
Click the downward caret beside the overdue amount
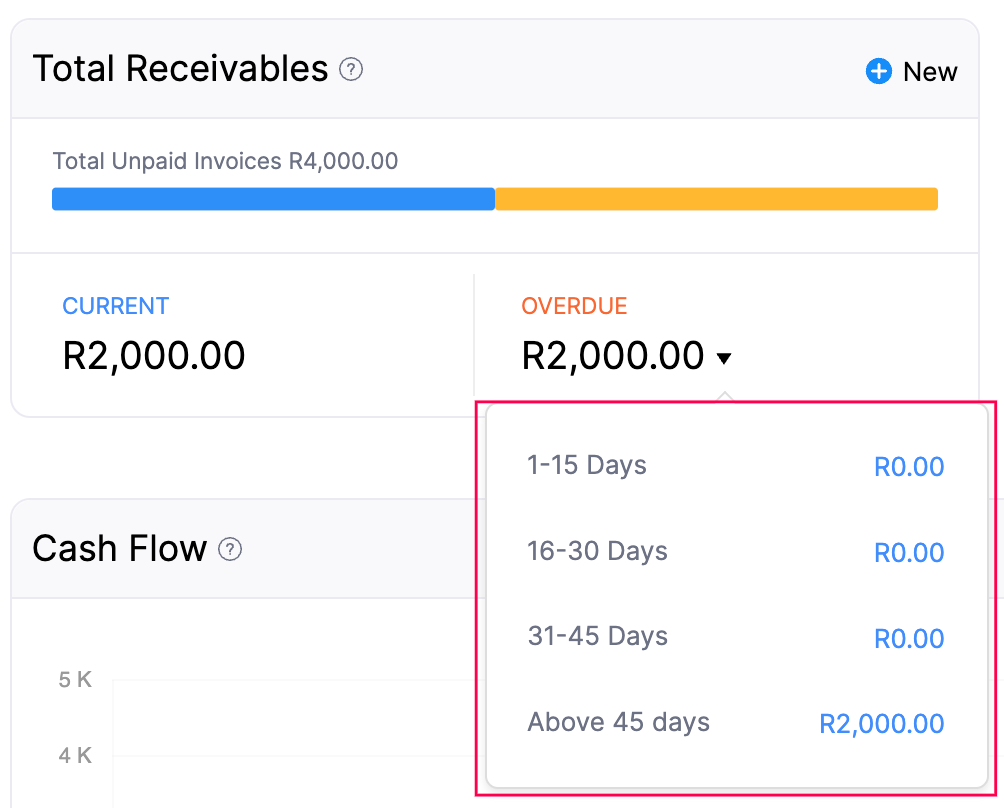click(x=724, y=357)
